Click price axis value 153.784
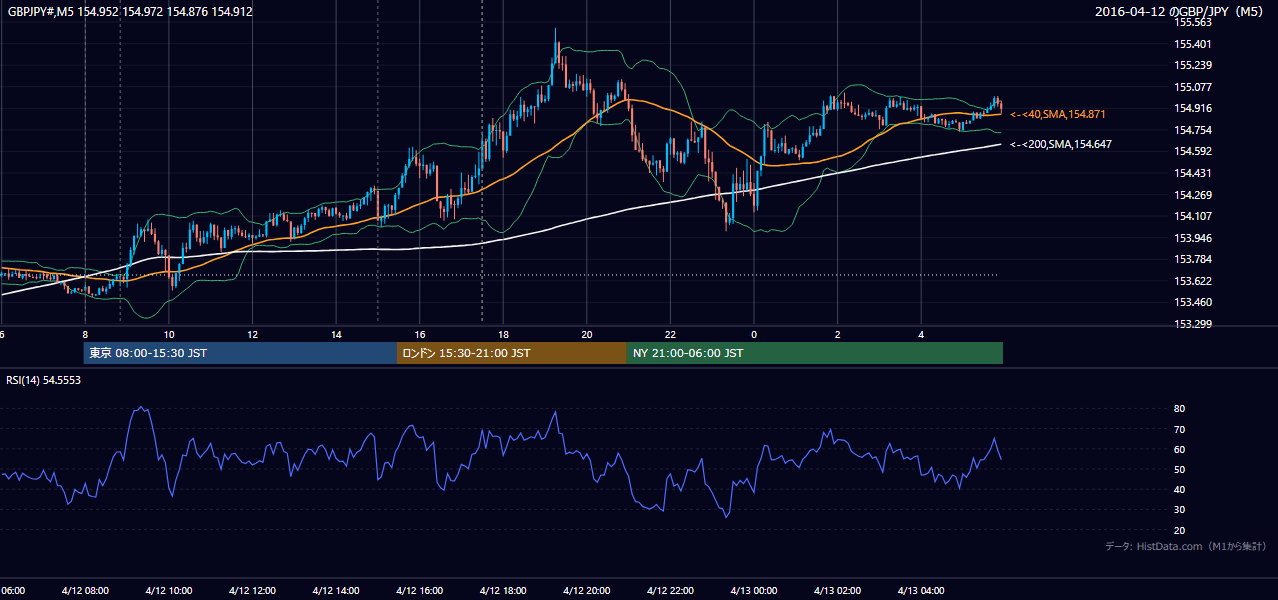1278x600 pixels. coord(1193,259)
